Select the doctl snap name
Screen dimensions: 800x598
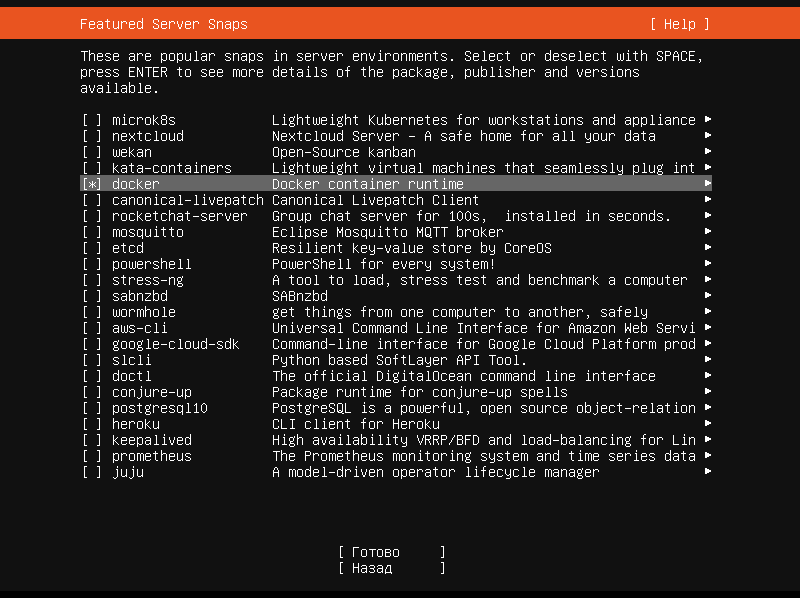pos(132,376)
